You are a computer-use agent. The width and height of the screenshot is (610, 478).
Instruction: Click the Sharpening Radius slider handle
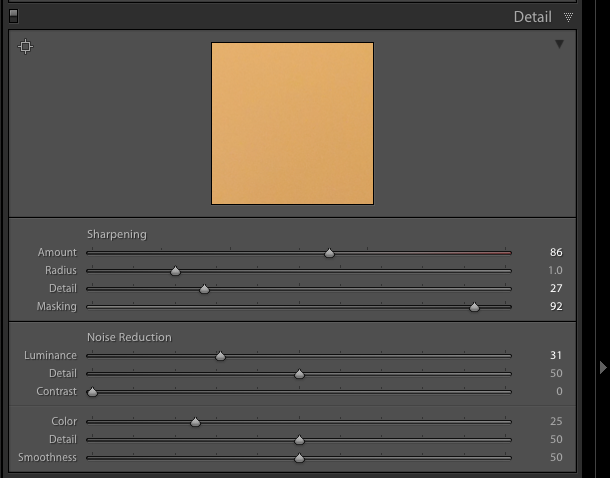175,271
